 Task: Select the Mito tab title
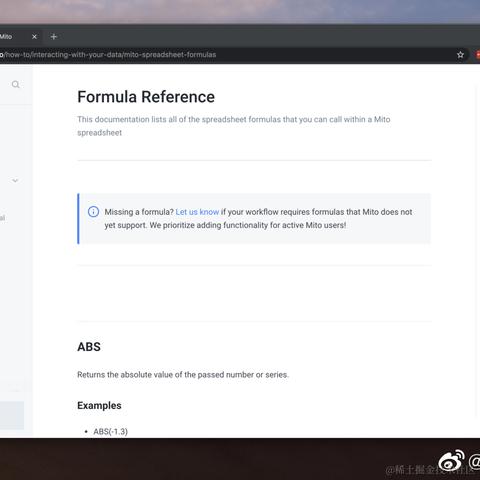pyautogui.click(x=6, y=37)
